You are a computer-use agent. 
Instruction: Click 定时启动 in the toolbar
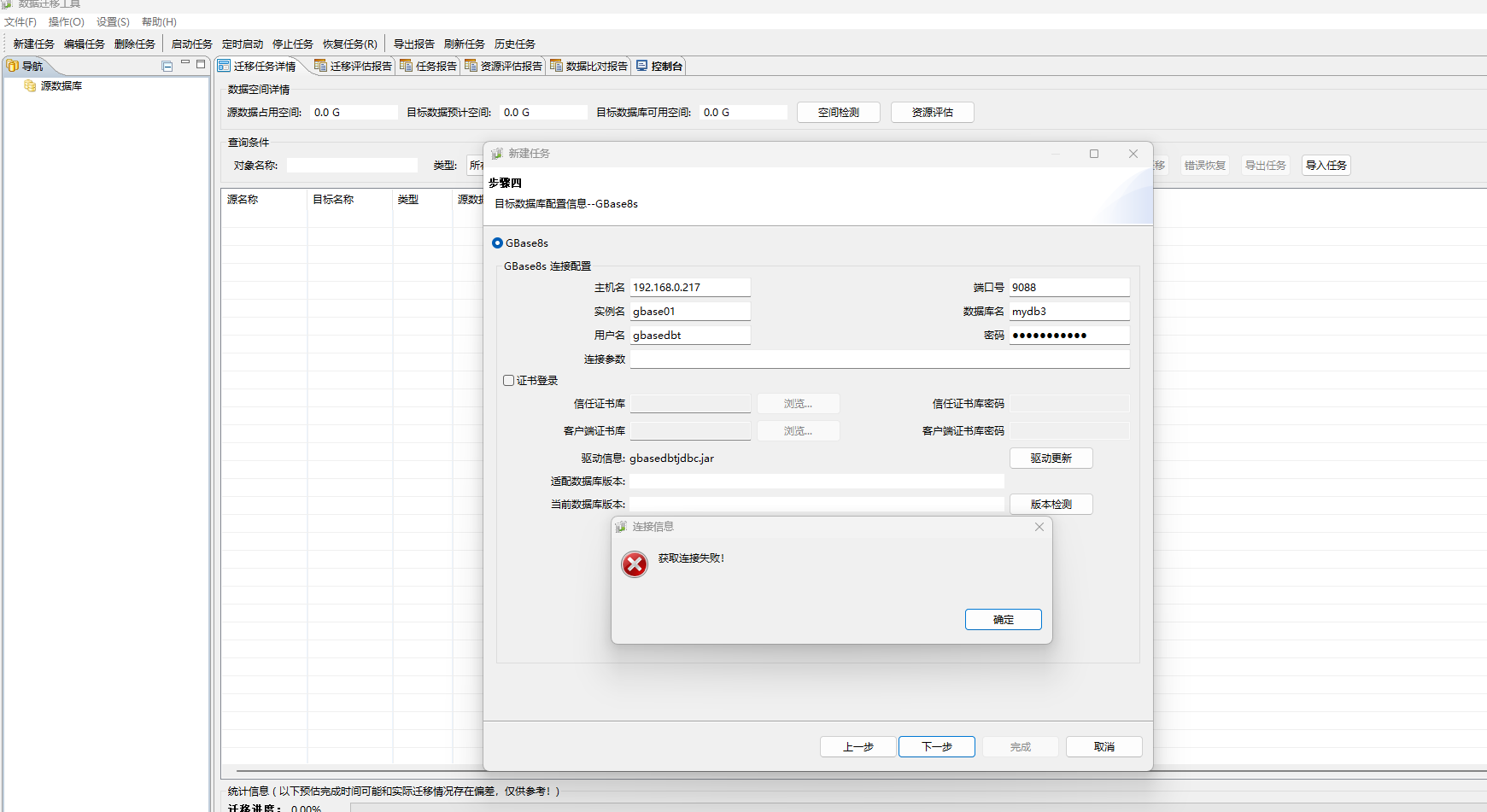coord(242,44)
